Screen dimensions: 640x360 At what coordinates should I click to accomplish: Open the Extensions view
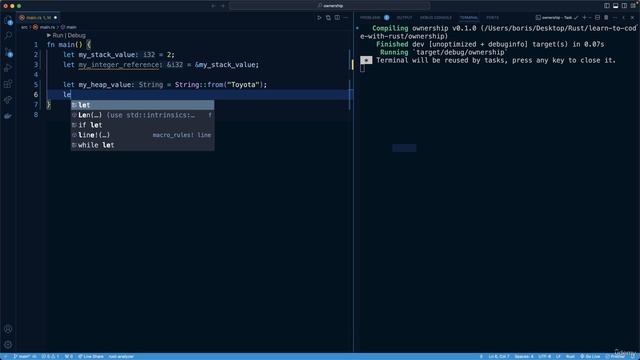point(8,84)
